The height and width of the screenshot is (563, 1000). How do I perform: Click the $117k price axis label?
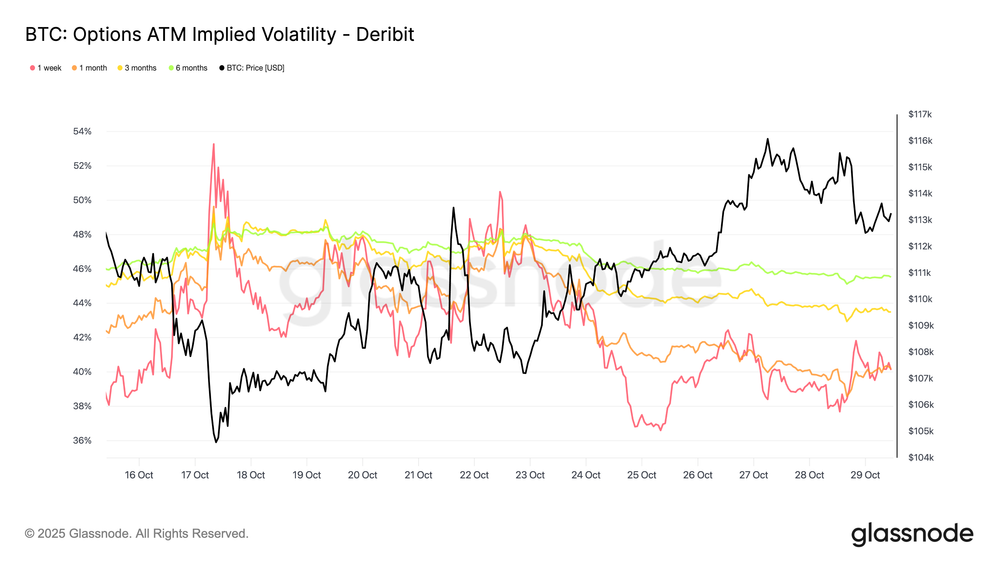pyautogui.click(x=920, y=114)
